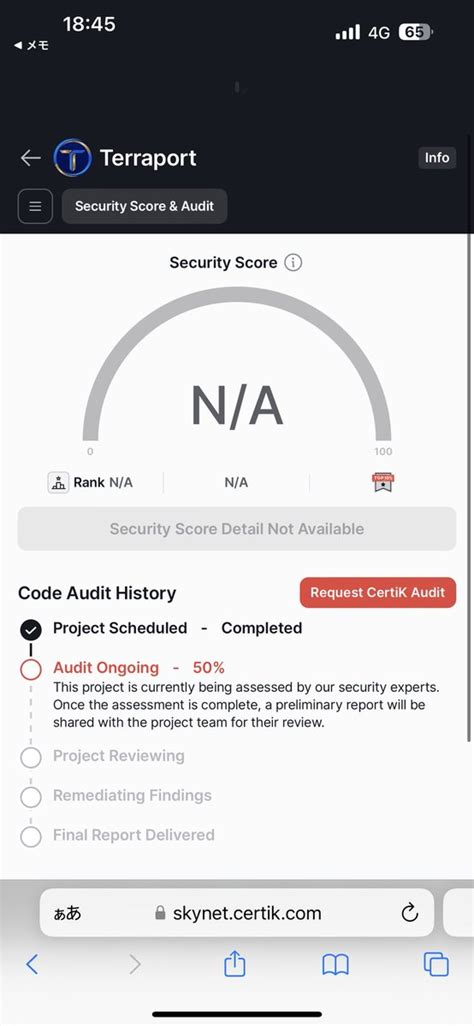This screenshot has width=474, height=1026.
Task: Tap the Rank leaderboard icon
Action: tap(58, 483)
